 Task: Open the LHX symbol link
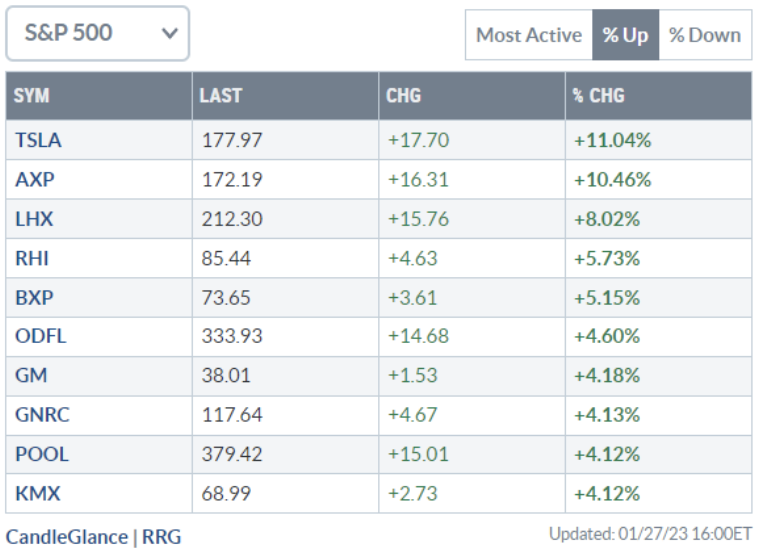tap(33, 219)
